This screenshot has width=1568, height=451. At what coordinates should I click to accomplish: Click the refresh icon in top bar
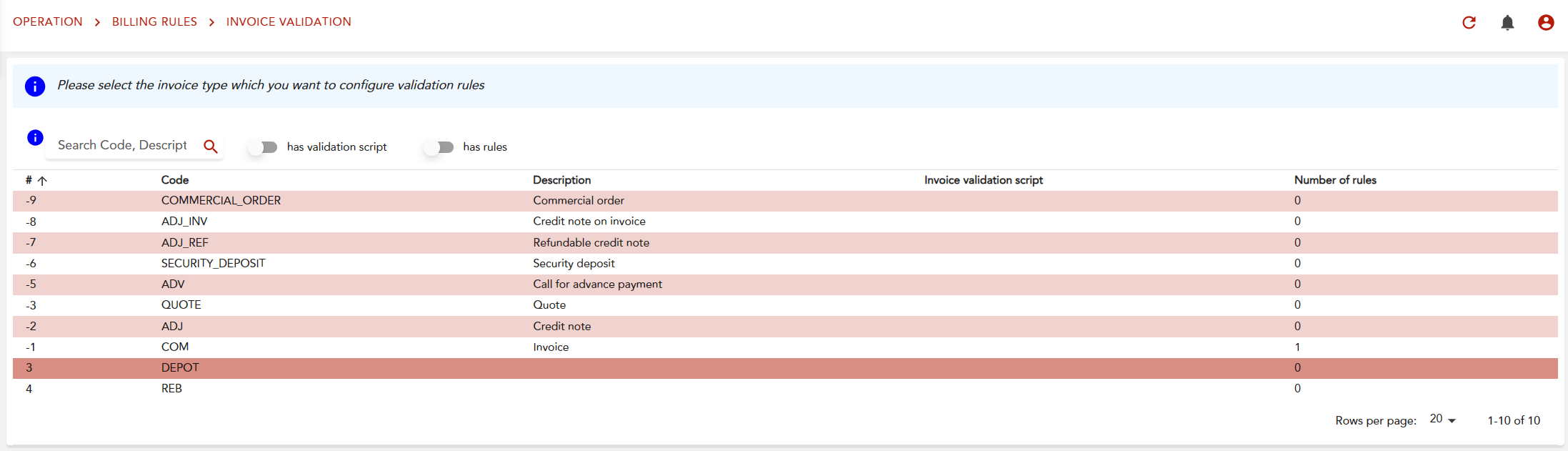tap(1469, 22)
